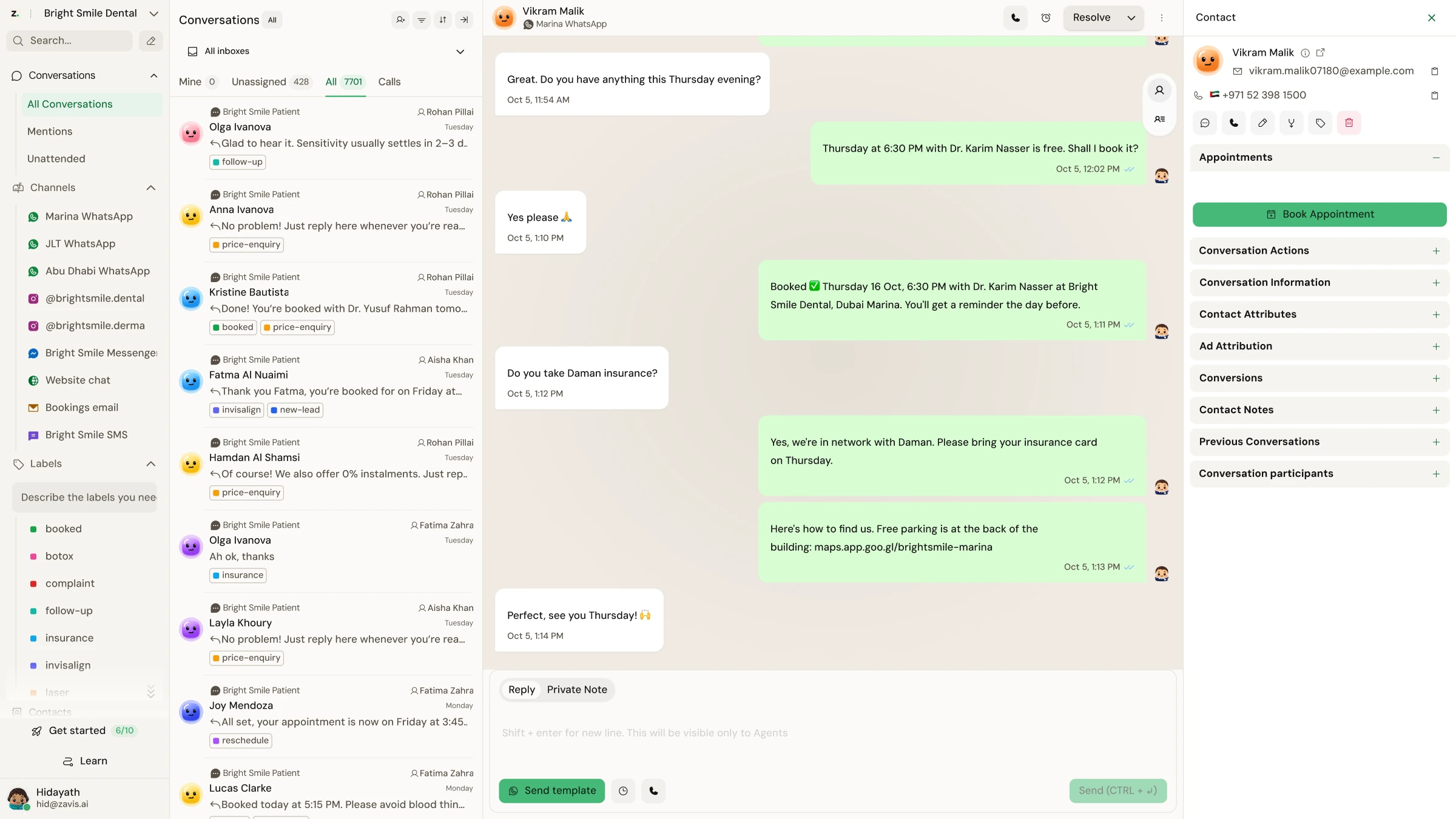Open @brightsmile.dental Instagram channel

tap(95, 298)
